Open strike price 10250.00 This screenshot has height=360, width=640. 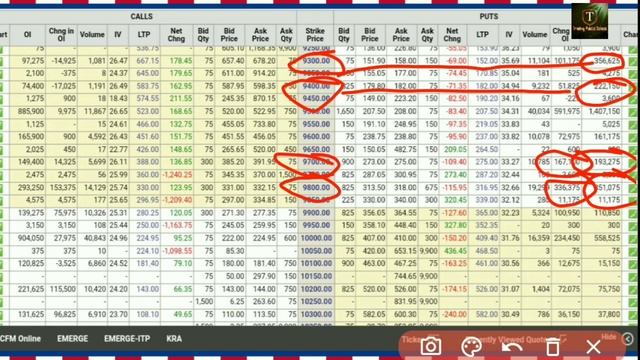point(316,302)
